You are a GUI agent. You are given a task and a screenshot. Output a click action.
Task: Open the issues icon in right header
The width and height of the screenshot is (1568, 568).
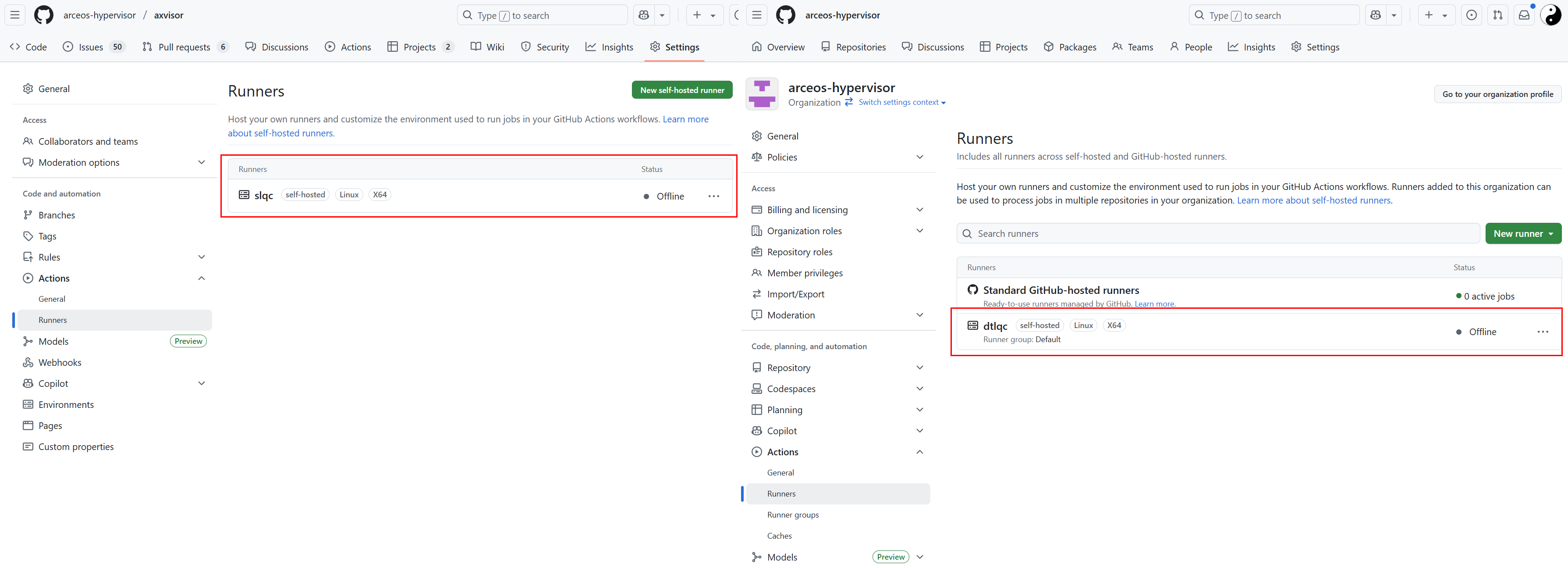(x=1471, y=15)
